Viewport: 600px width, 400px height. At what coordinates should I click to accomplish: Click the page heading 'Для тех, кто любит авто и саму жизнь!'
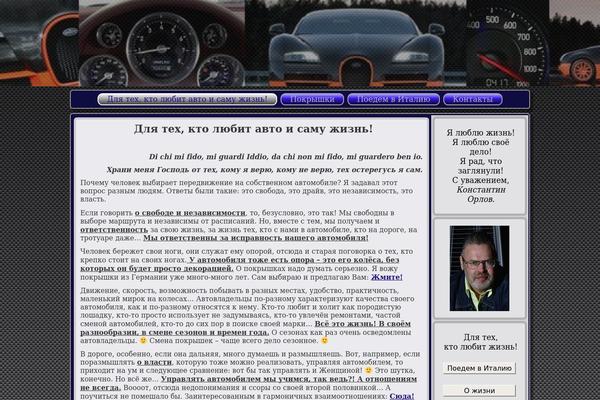tap(253, 129)
